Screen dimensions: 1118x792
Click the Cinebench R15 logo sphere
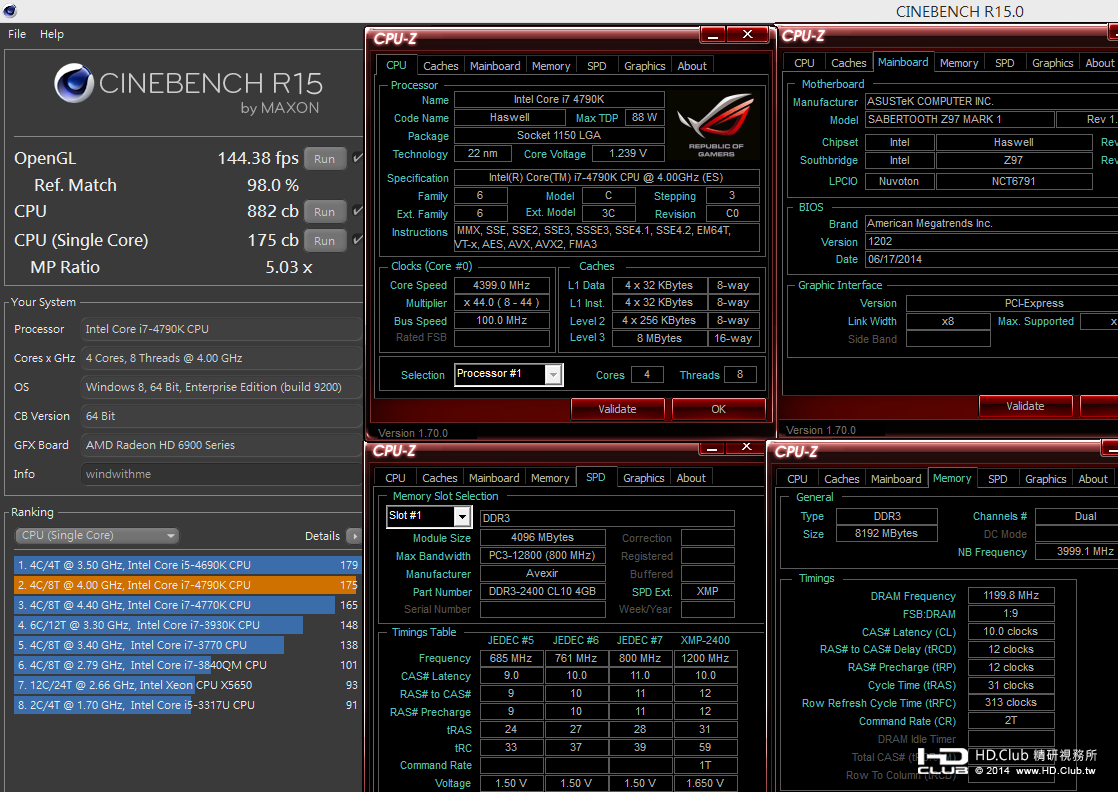pos(74,83)
